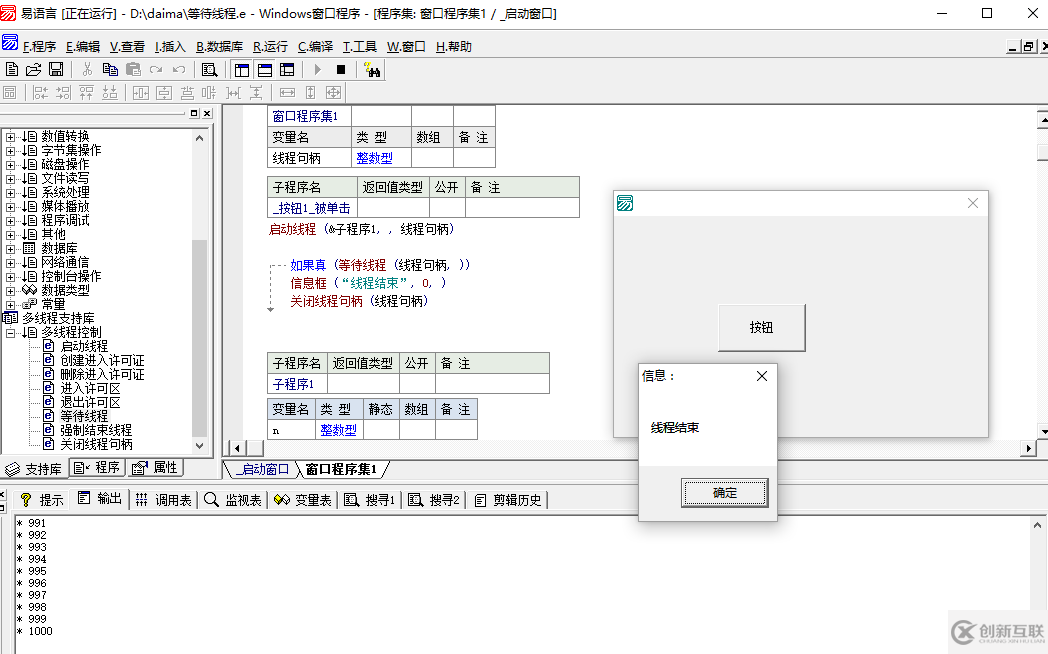Click the 确定 button in the message box
This screenshot has width=1048, height=654.
click(725, 493)
